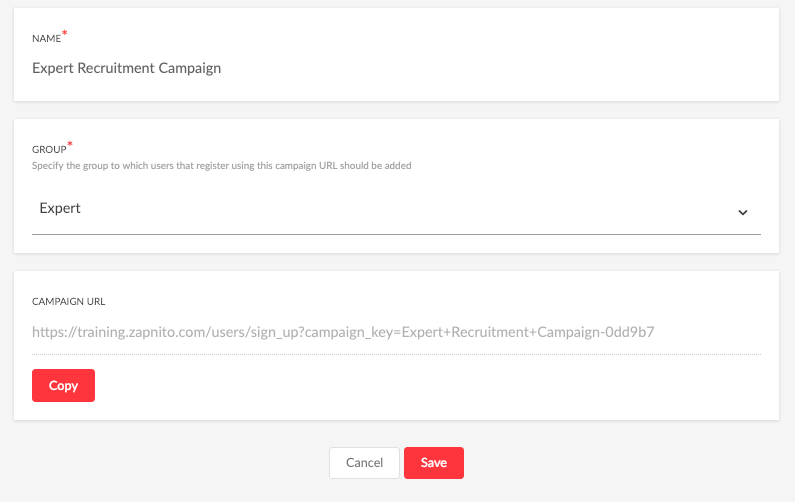795x502 pixels.
Task: Click the red asterisk beside GROUP
Action: [x=70, y=145]
